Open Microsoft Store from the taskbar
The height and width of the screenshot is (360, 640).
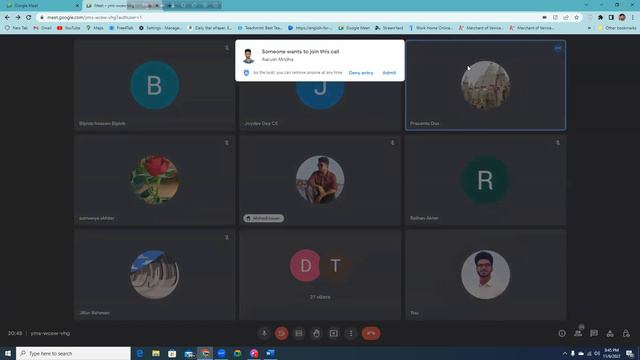click(172, 353)
